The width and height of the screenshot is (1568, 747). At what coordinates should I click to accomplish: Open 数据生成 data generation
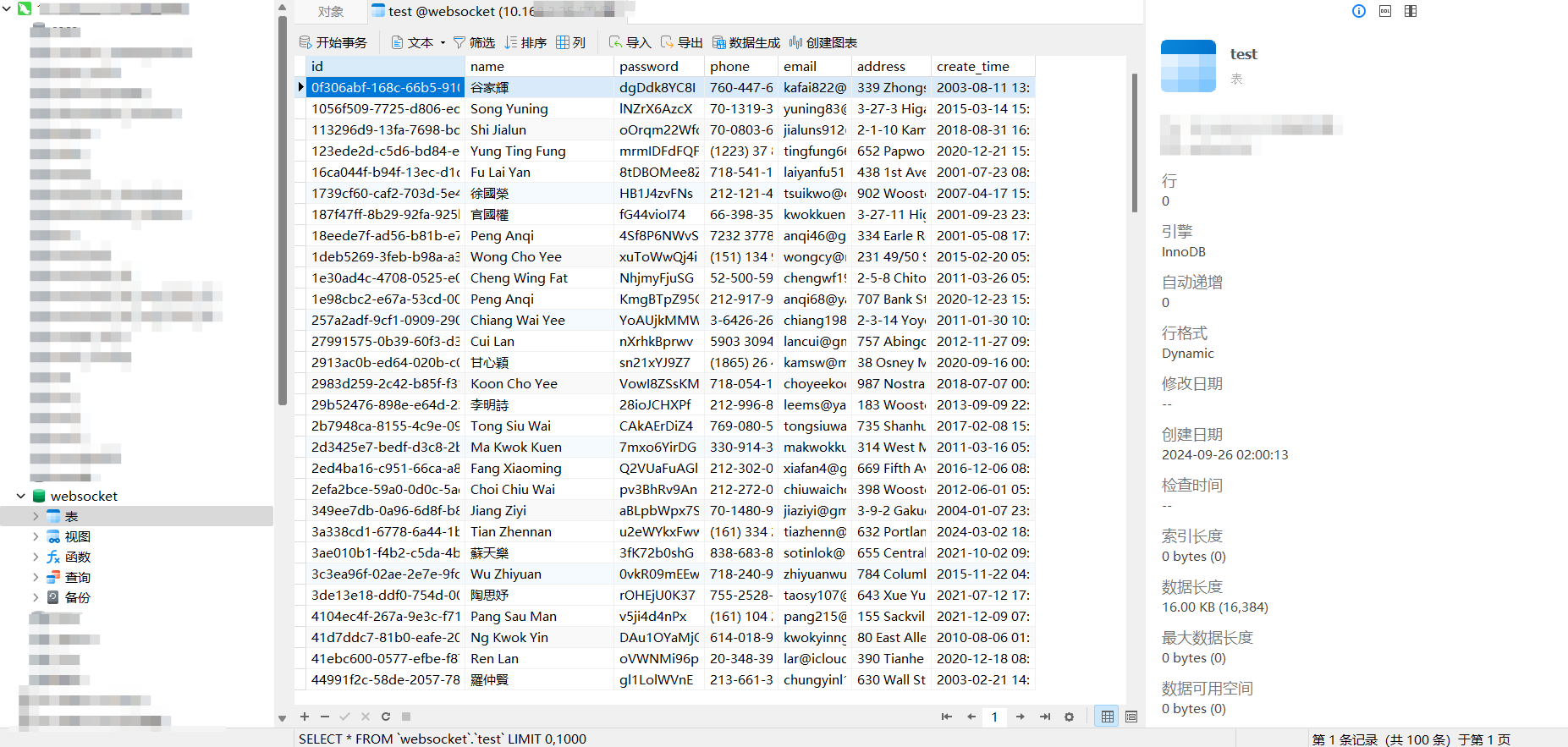coord(746,42)
